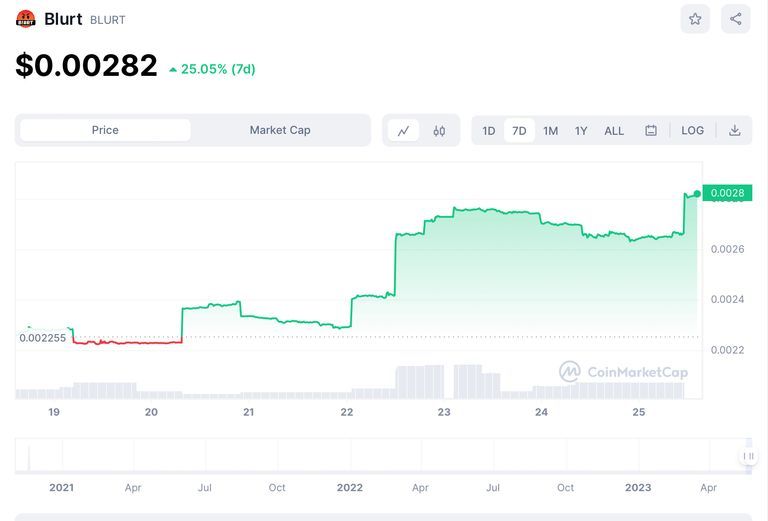Click date 21 on chart axis
The width and height of the screenshot is (768, 521).
pos(249,412)
